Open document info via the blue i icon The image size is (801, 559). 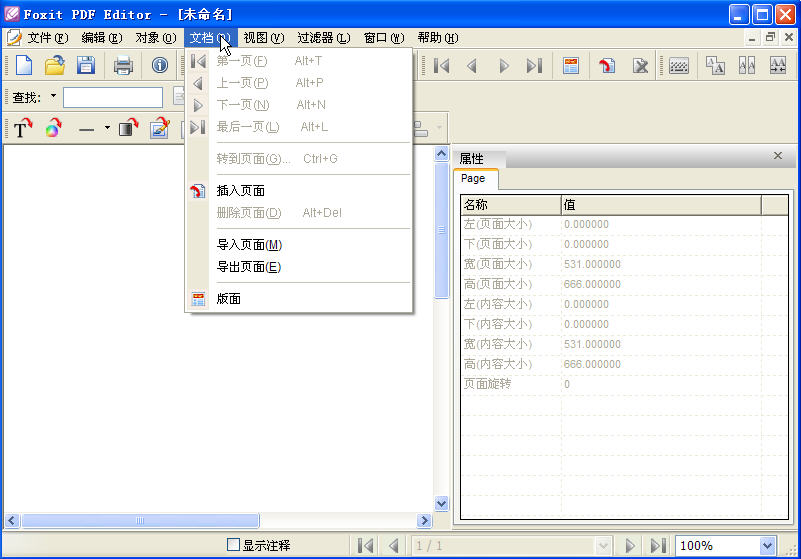tap(160, 65)
